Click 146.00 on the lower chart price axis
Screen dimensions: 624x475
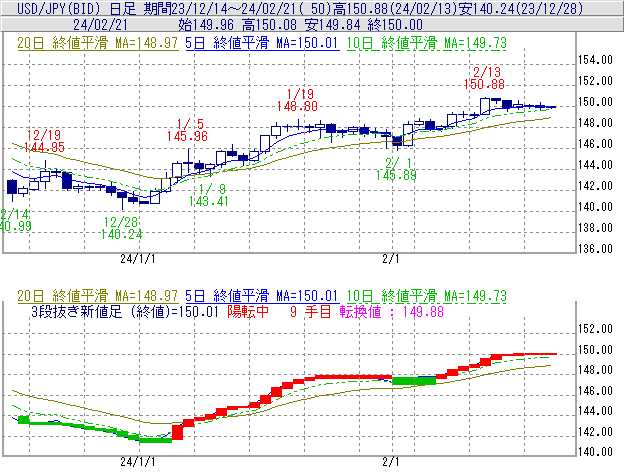[x=595, y=391]
